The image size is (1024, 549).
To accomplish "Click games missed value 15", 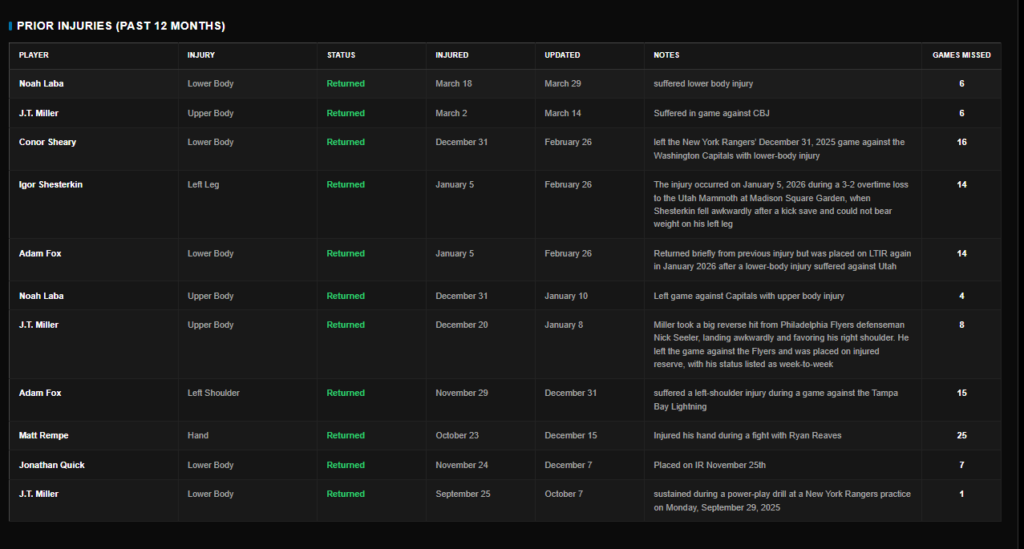I will coord(961,393).
